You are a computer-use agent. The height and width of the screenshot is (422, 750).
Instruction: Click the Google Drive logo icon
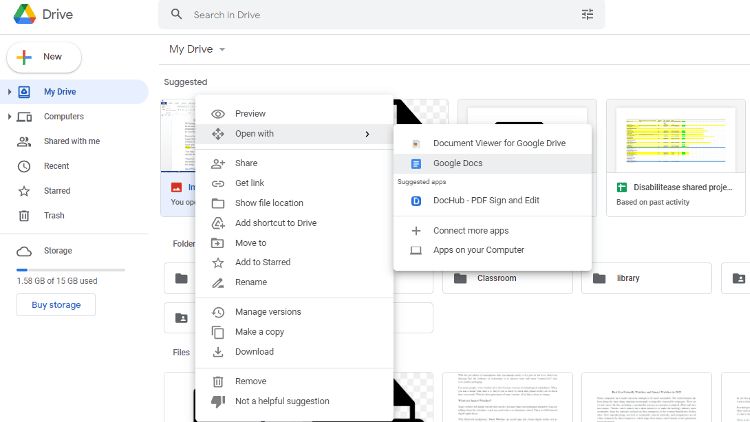pyautogui.click(x=24, y=14)
